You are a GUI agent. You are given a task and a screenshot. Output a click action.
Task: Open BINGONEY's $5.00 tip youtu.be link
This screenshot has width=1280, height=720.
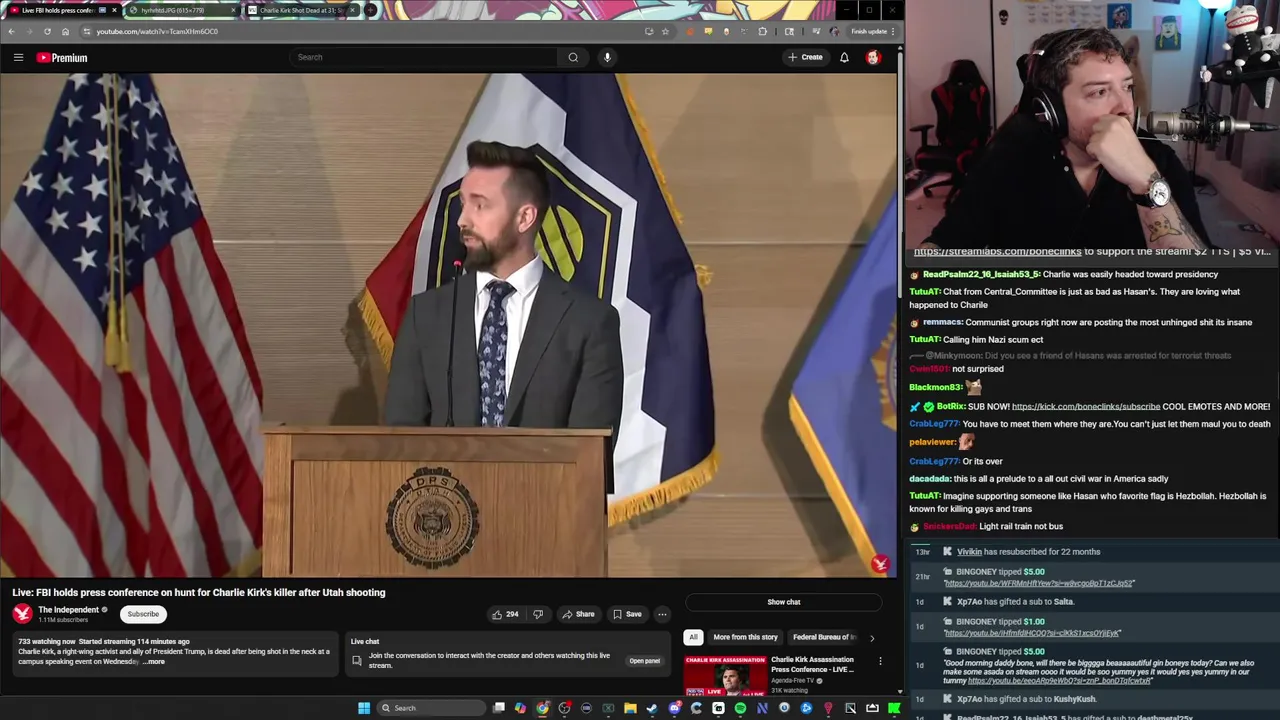pyautogui.click(x=1038, y=583)
